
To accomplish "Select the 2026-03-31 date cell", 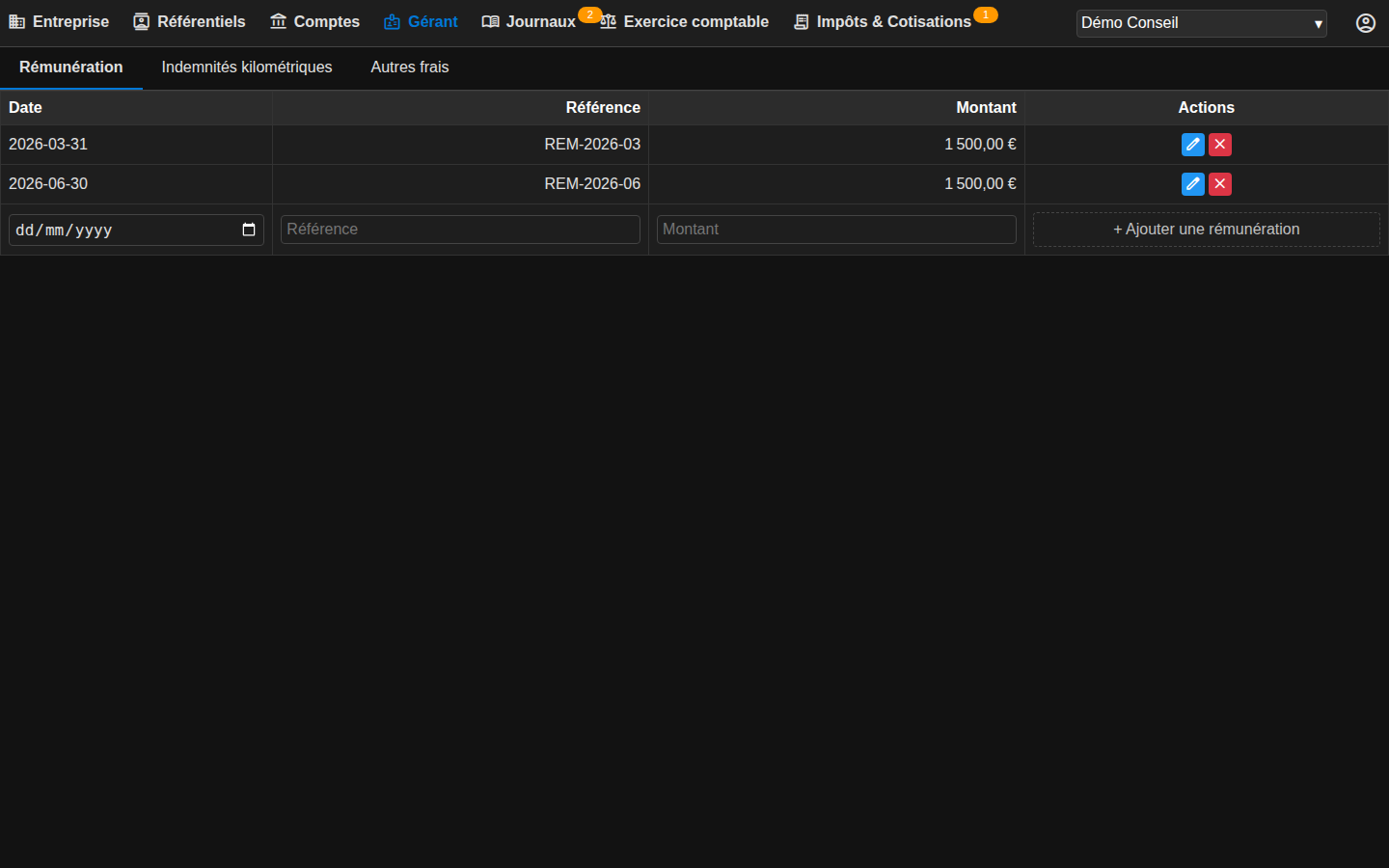I will 136,145.
